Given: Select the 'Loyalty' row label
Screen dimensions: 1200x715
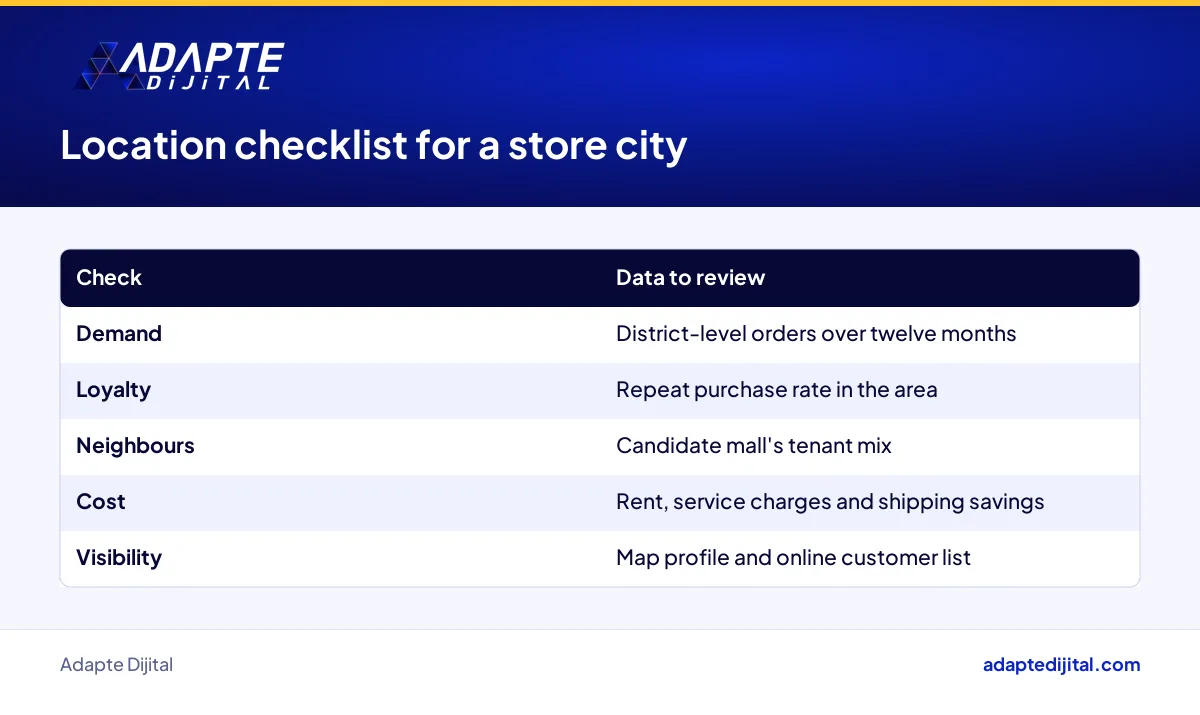Looking at the screenshot, I should click(x=113, y=390).
